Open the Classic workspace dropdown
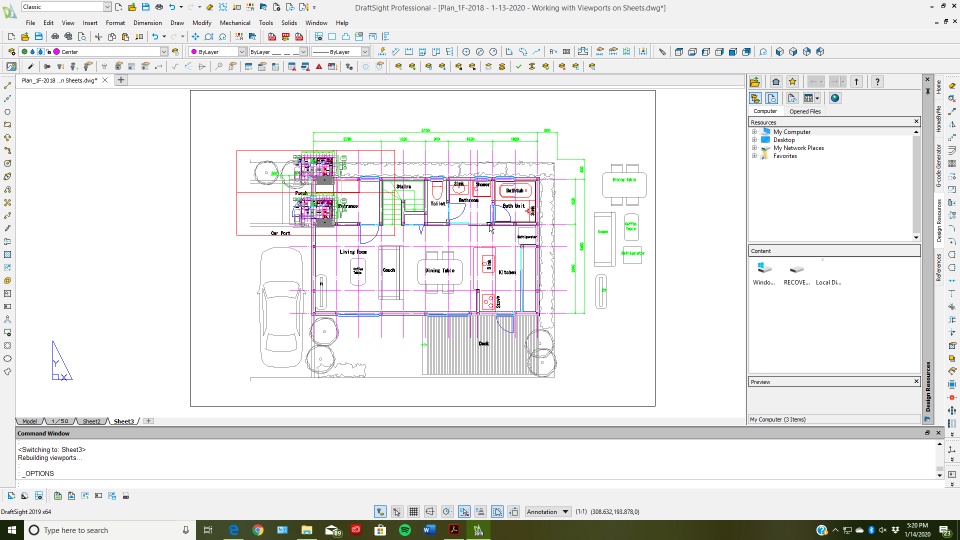 pos(65,7)
